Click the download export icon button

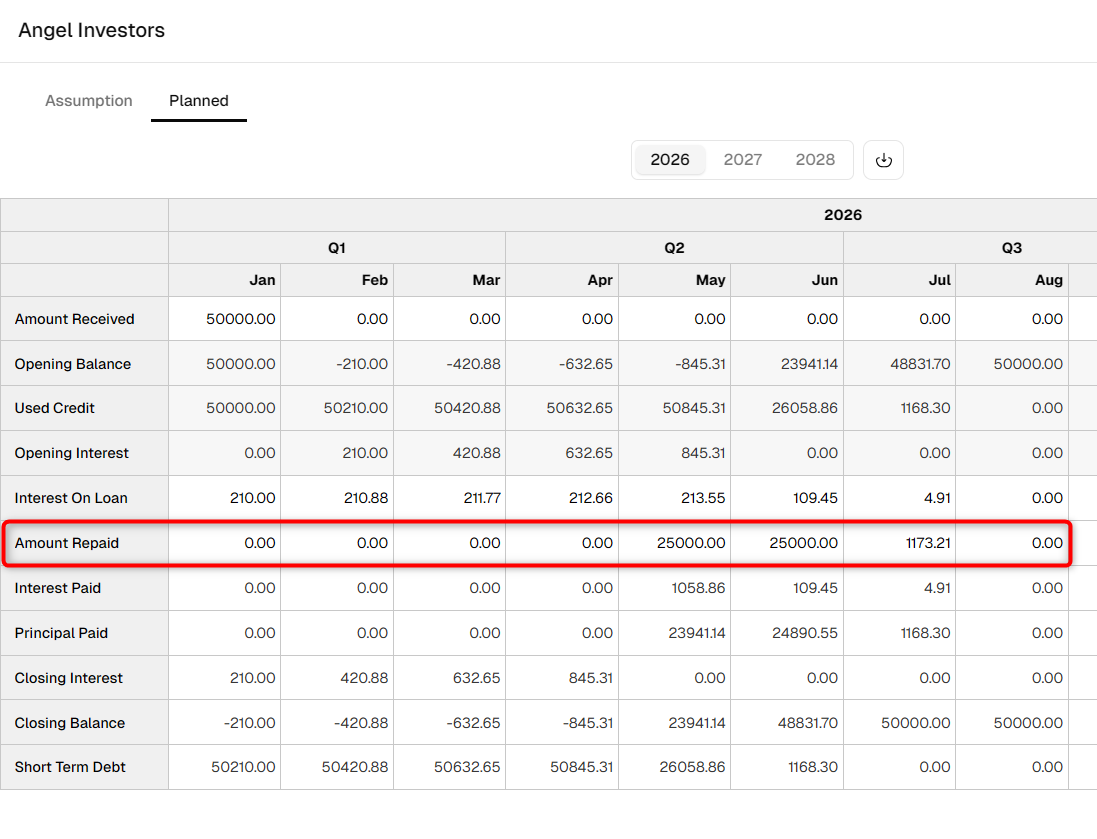tap(883, 160)
